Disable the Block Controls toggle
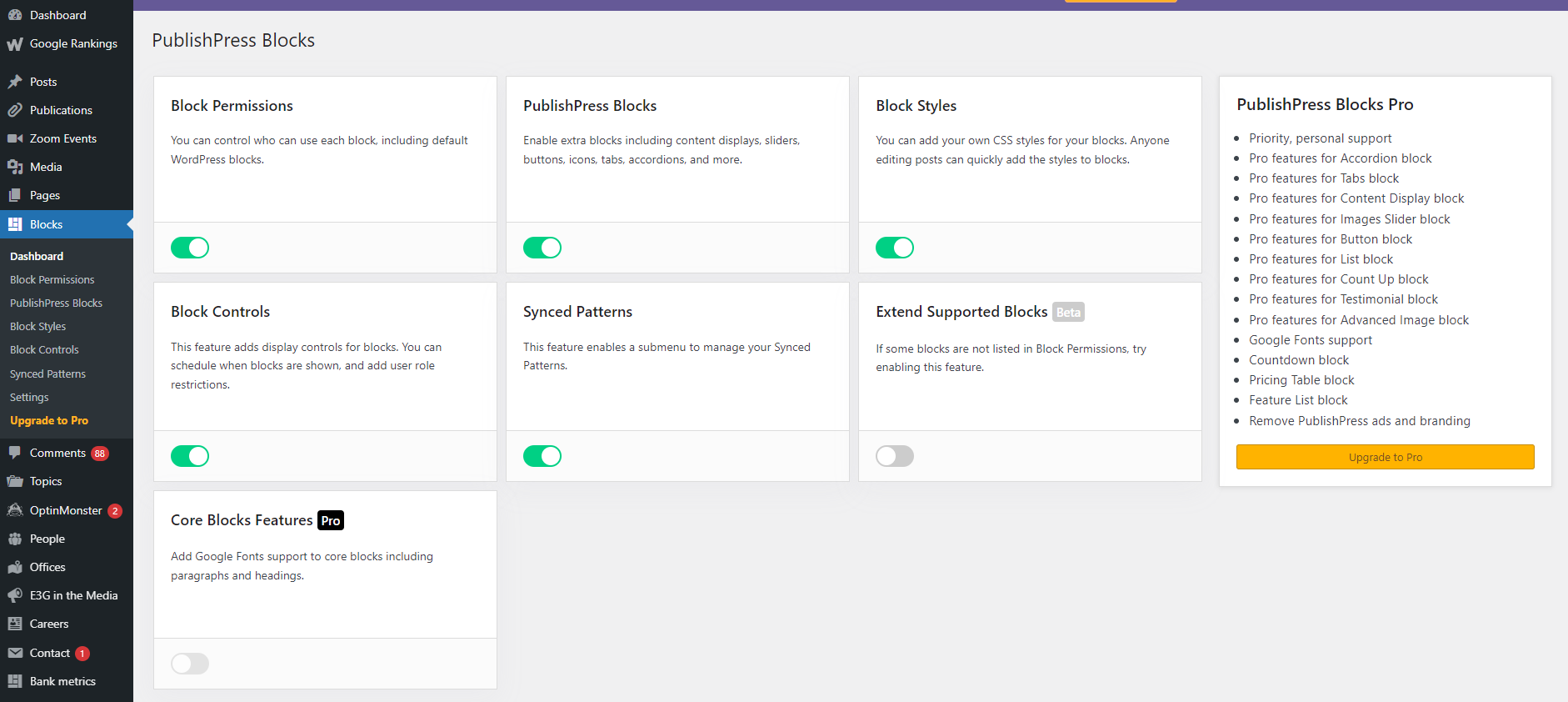Viewport: 1568px width, 702px height. point(190,456)
